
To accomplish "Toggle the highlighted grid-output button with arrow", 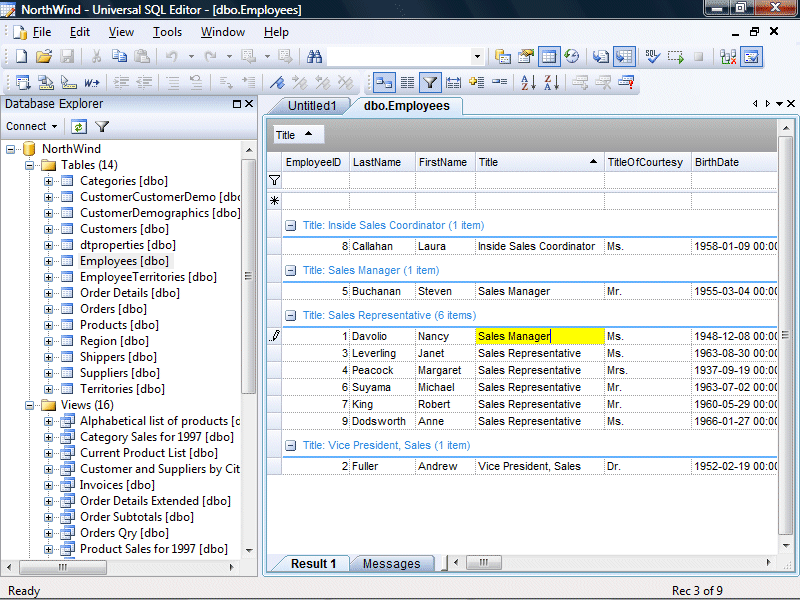I will [624, 57].
